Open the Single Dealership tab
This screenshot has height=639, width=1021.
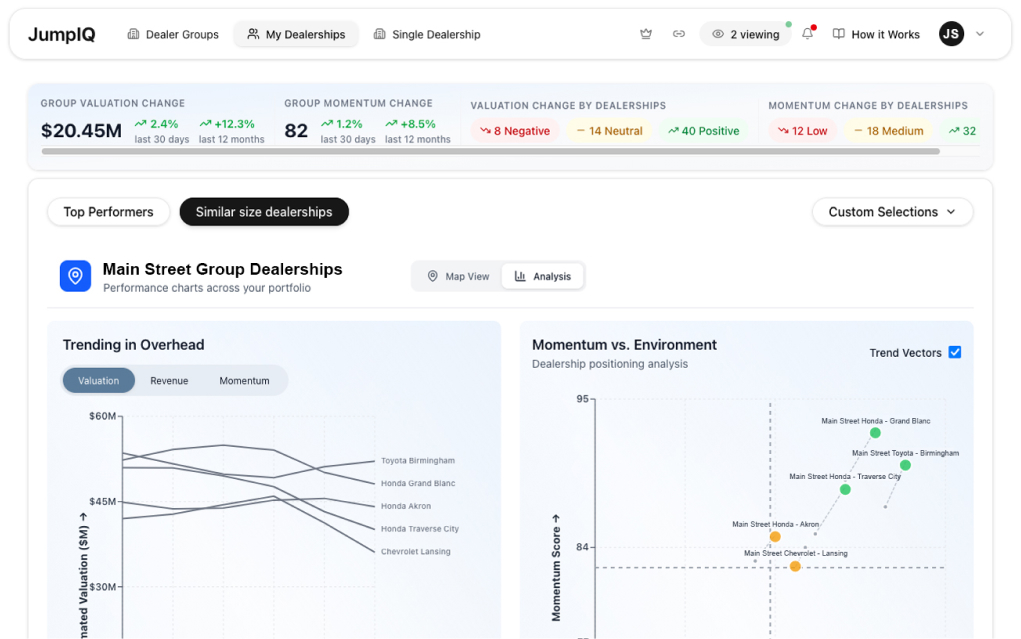coord(426,34)
